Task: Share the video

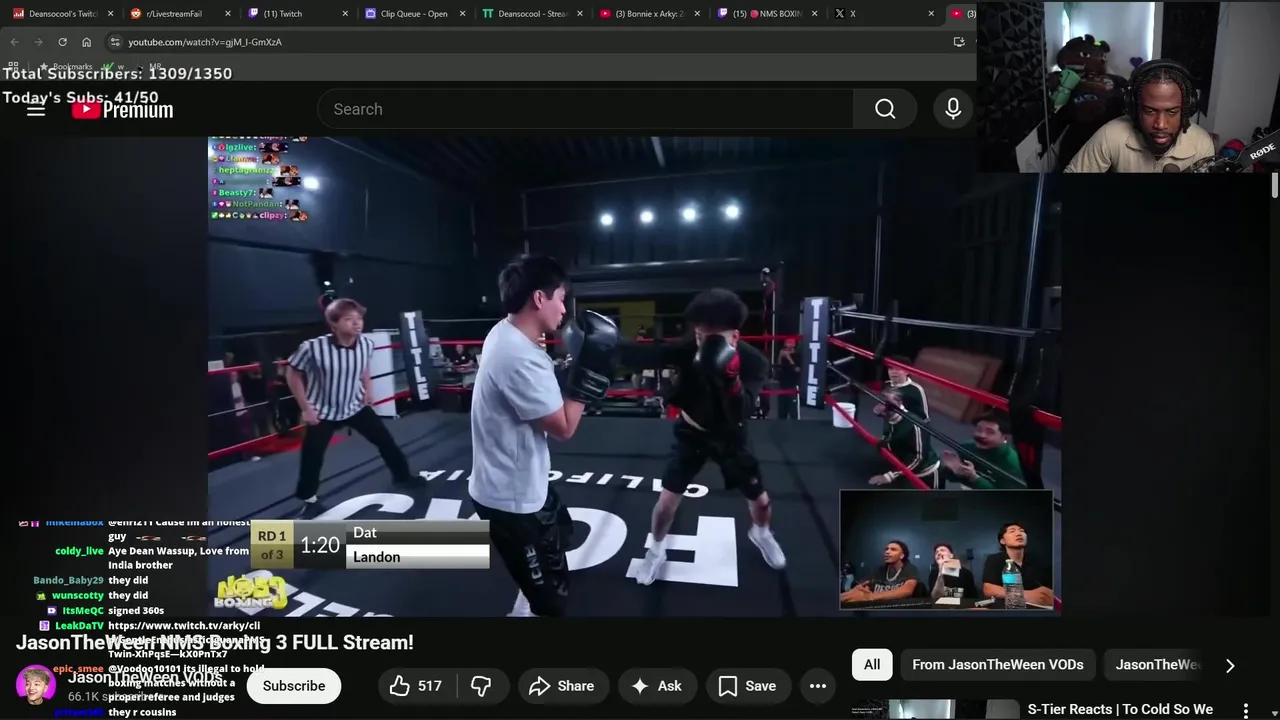Action: coord(561,686)
